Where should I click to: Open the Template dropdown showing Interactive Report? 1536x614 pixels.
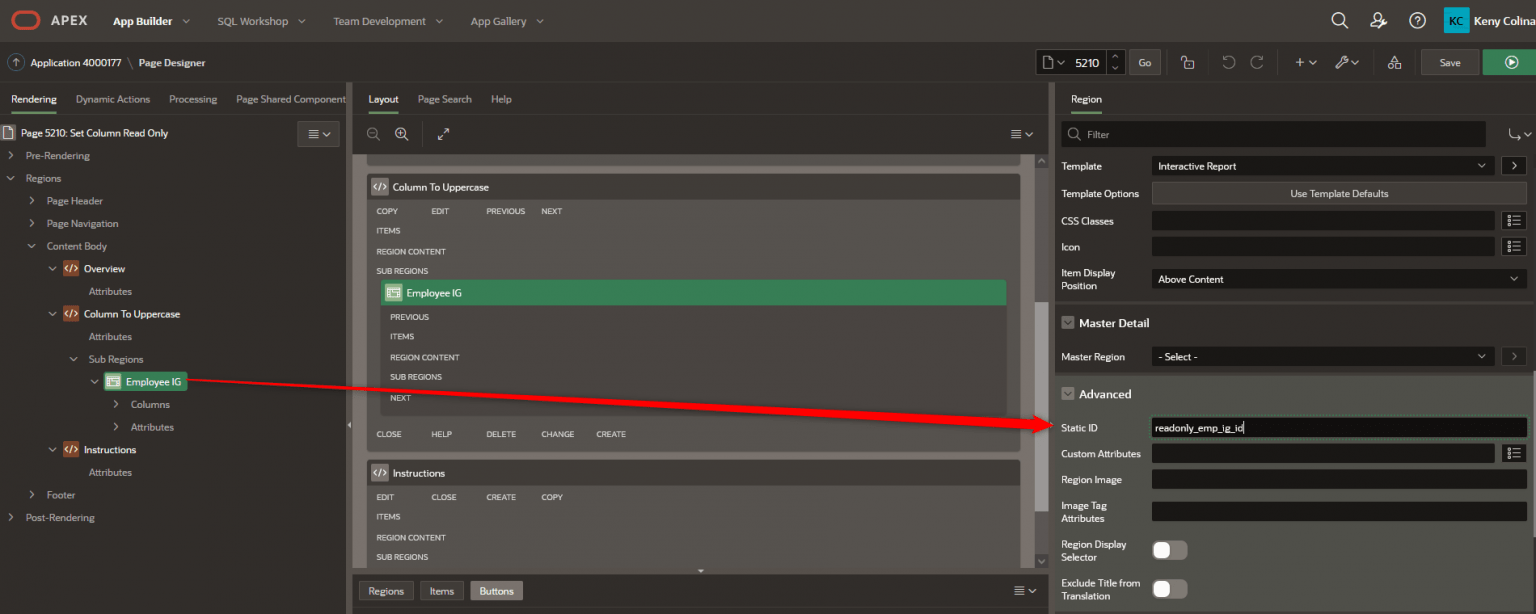click(1322, 166)
